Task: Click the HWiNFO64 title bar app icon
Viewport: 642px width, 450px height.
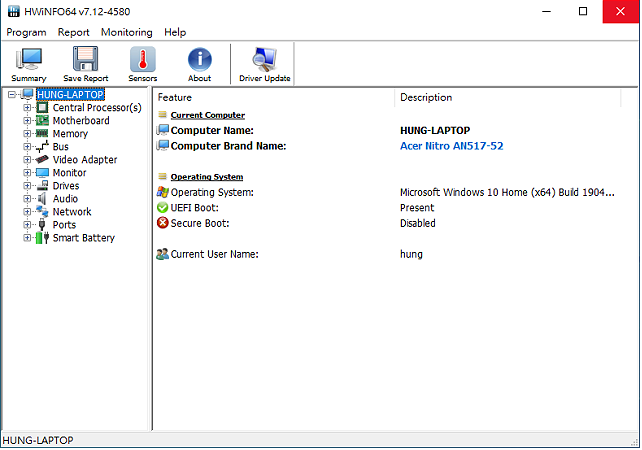Action: tap(14, 11)
